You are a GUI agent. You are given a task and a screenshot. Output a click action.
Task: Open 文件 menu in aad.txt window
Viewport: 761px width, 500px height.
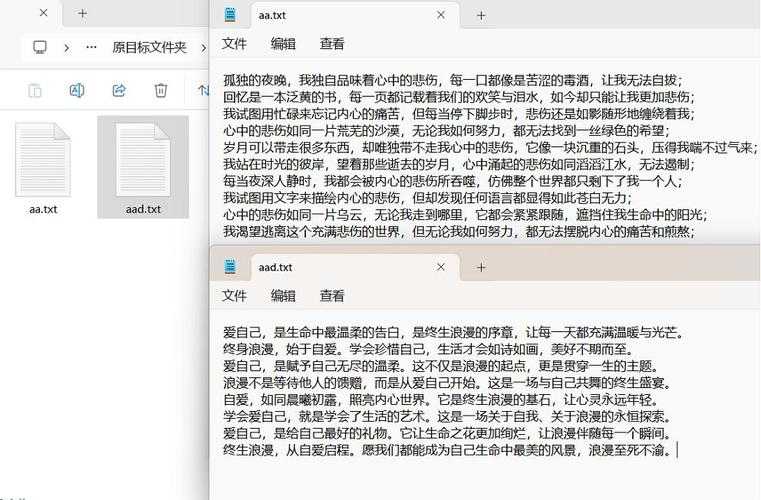(234, 296)
